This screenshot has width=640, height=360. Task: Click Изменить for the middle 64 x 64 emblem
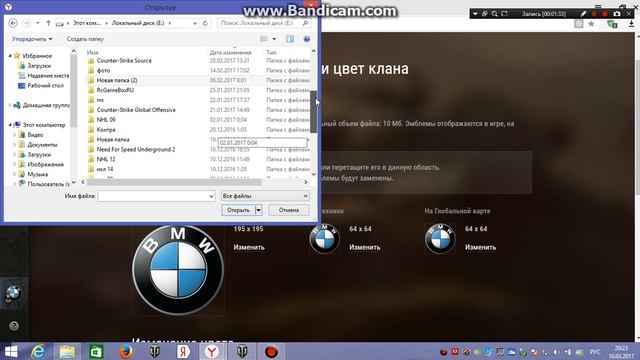tap(364, 247)
